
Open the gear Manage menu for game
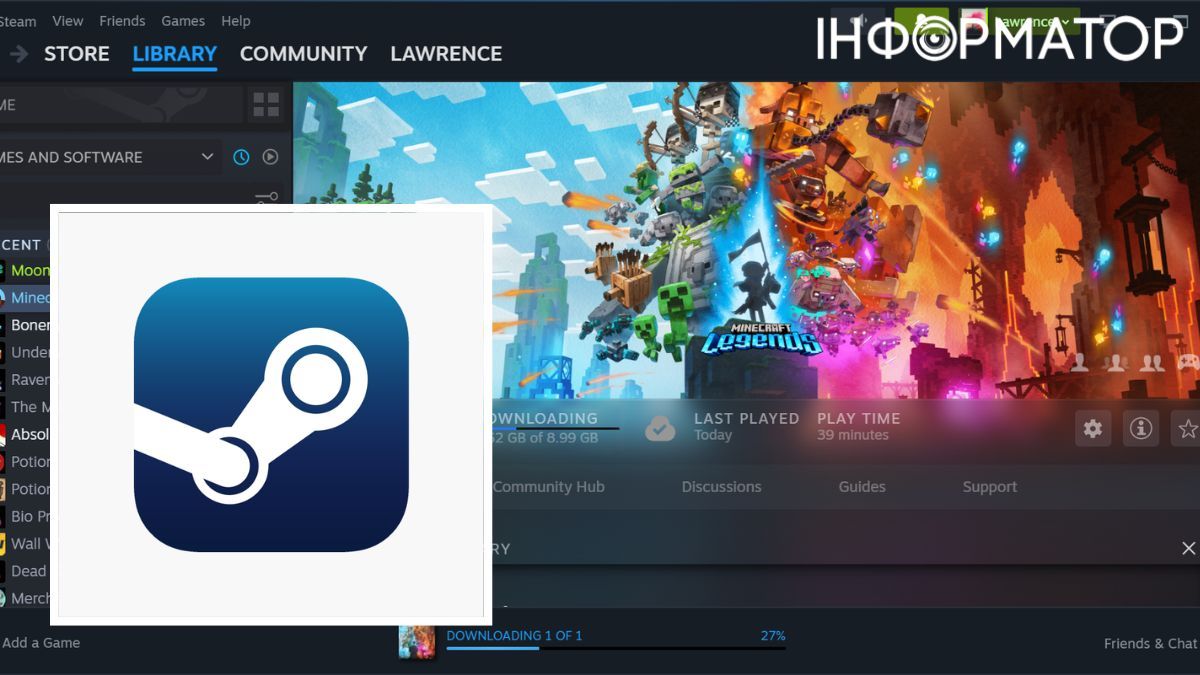(x=1093, y=428)
